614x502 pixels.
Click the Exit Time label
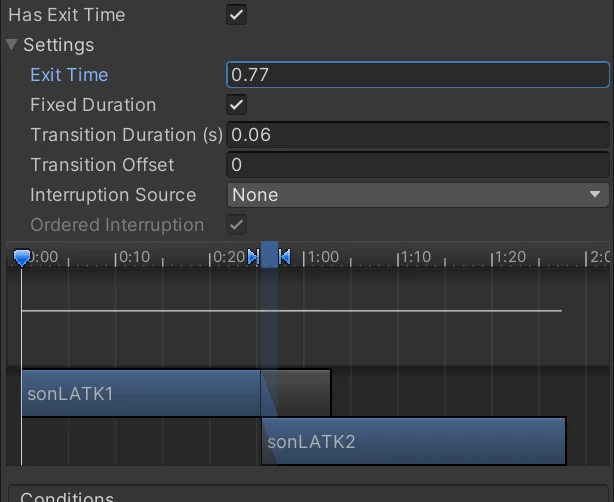[x=69, y=75]
